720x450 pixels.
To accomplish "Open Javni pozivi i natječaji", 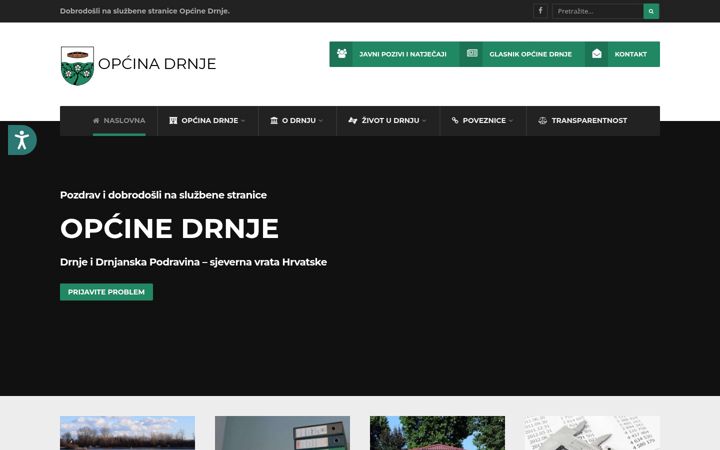I will [x=403, y=54].
